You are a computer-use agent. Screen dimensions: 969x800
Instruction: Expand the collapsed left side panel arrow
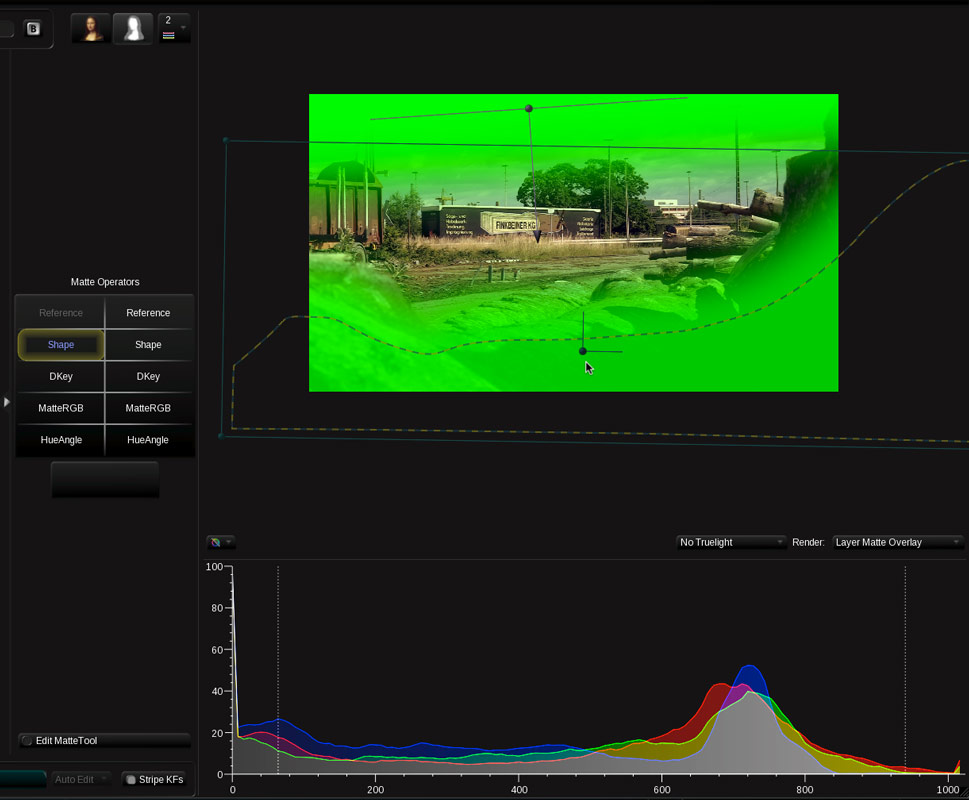(6, 402)
